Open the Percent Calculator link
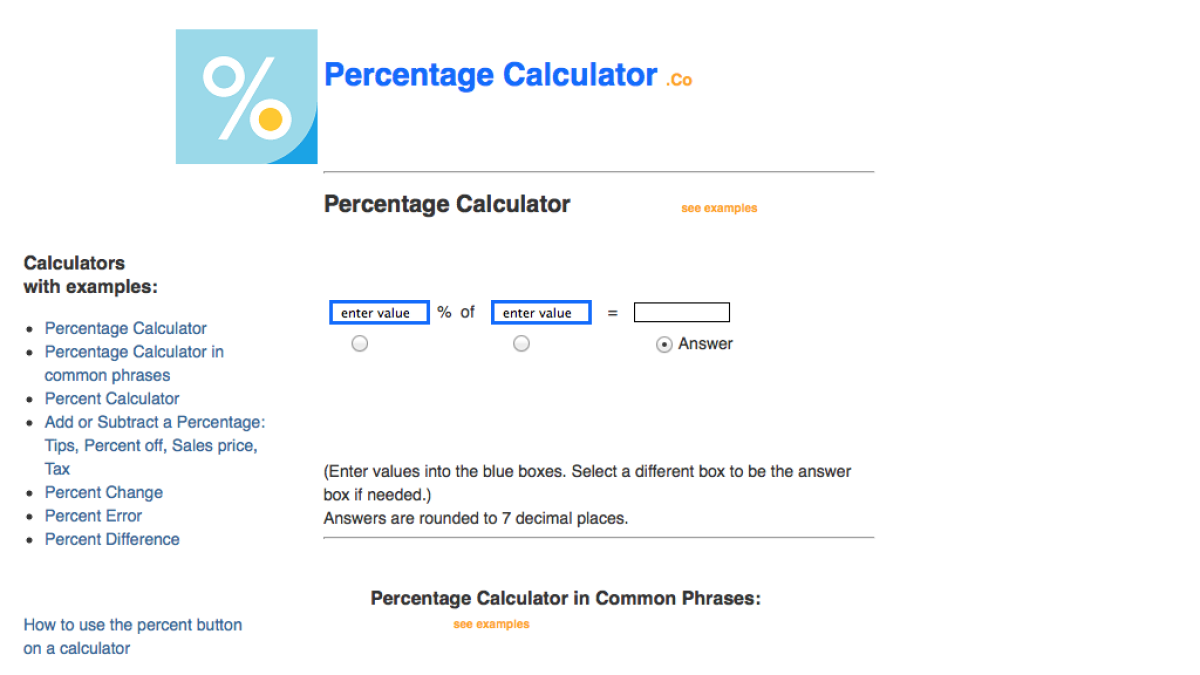 click(x=111, y=398)
